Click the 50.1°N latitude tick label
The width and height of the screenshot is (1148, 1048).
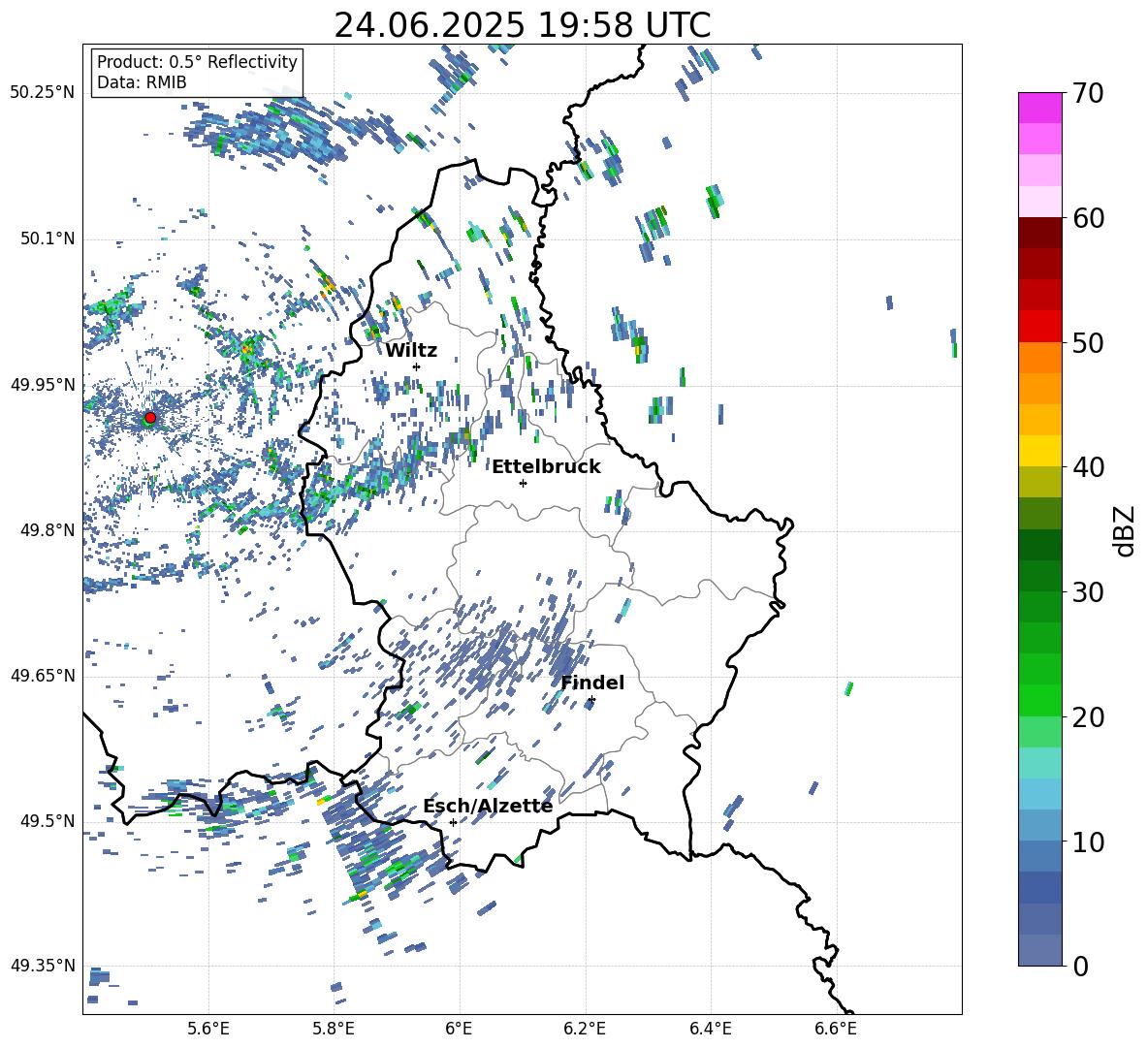point(47,239)
